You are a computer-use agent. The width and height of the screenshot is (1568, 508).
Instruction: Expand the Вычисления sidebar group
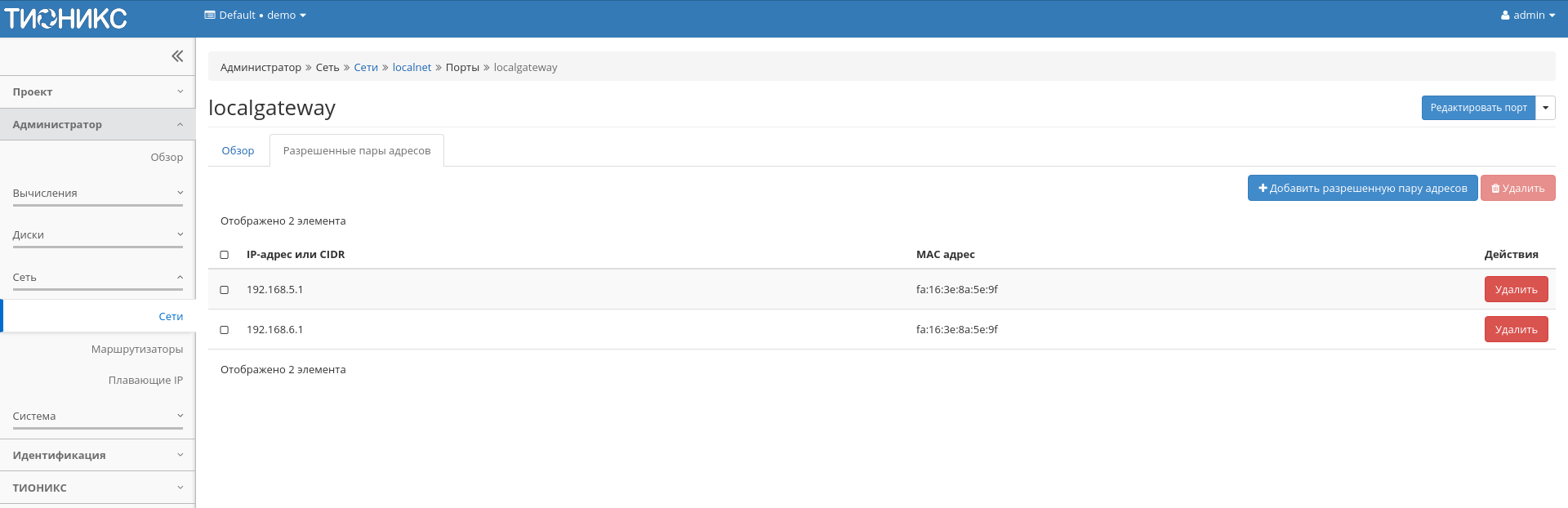click(97, 194)
